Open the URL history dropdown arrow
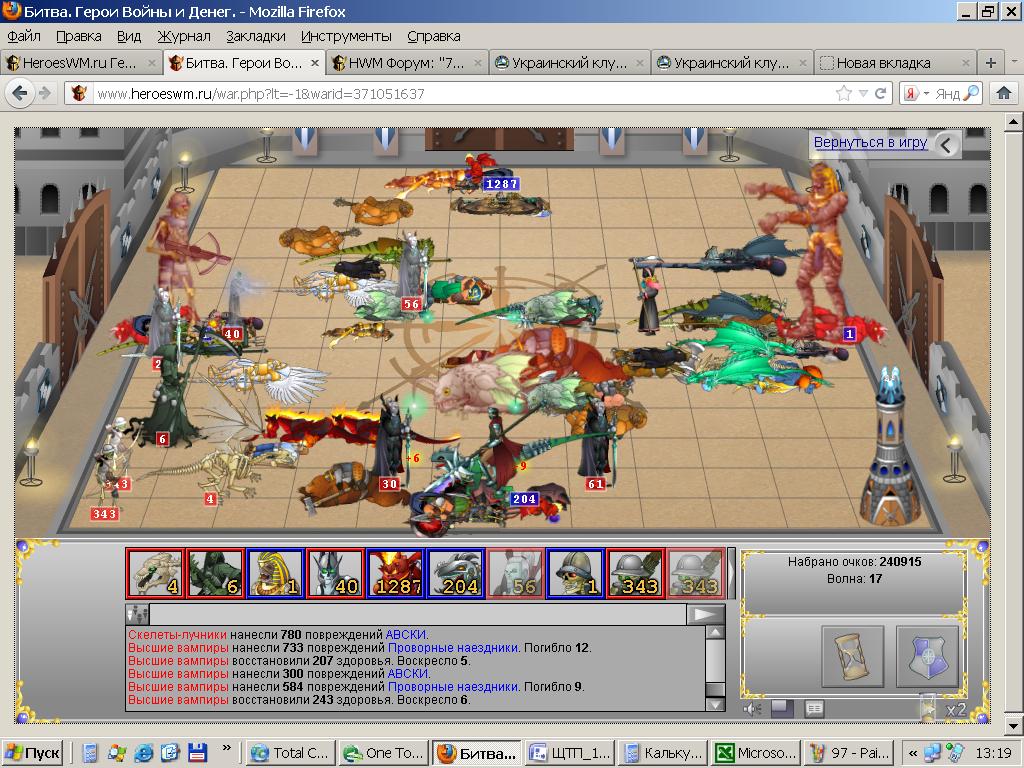Viewport: 1024px width, 768px height. [x=863, y=93]
